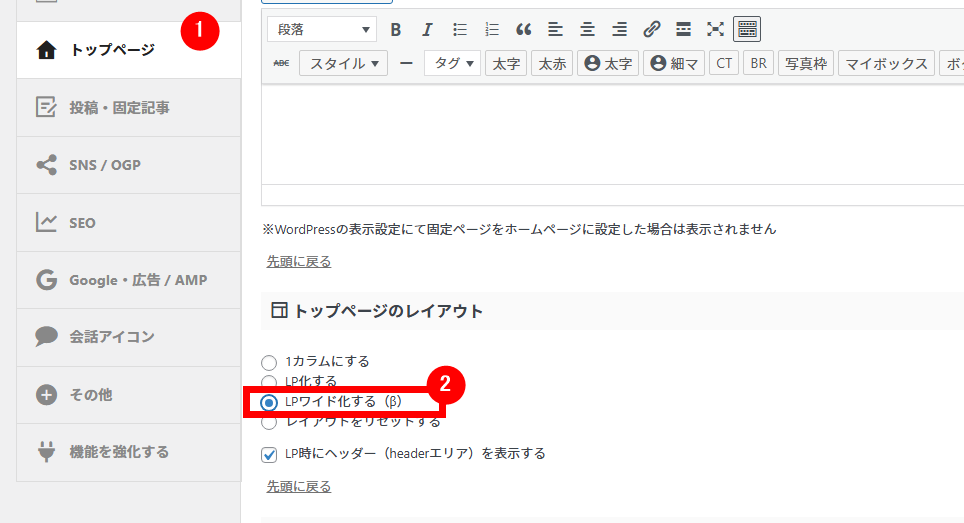
Task: Enter fullscreen editor mode
Action: [x=715, y=29]
